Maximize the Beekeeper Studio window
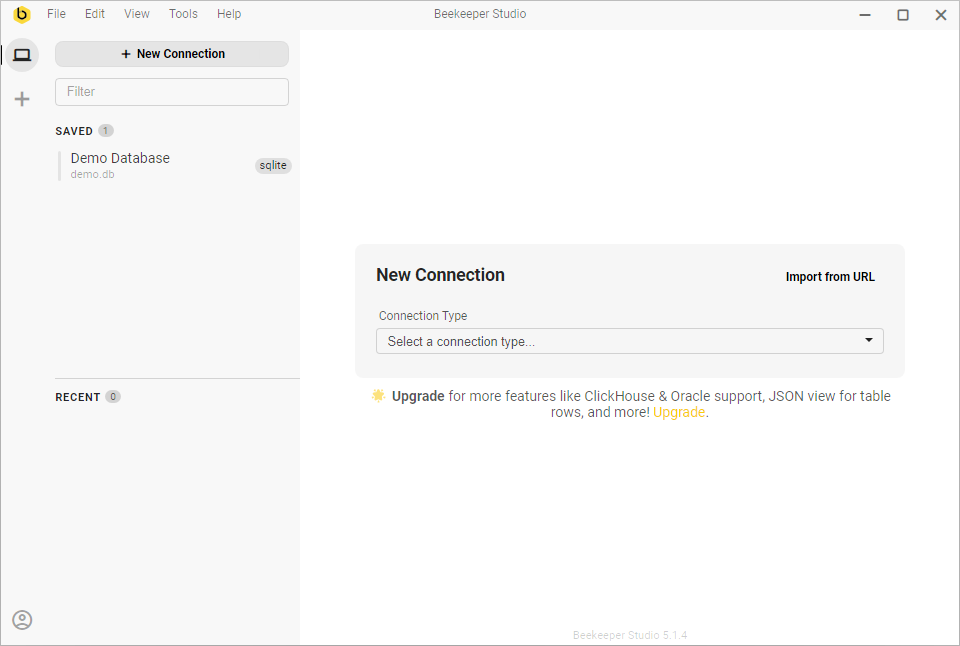The width and height of the screenshot is (960, 646). point(903,15)
